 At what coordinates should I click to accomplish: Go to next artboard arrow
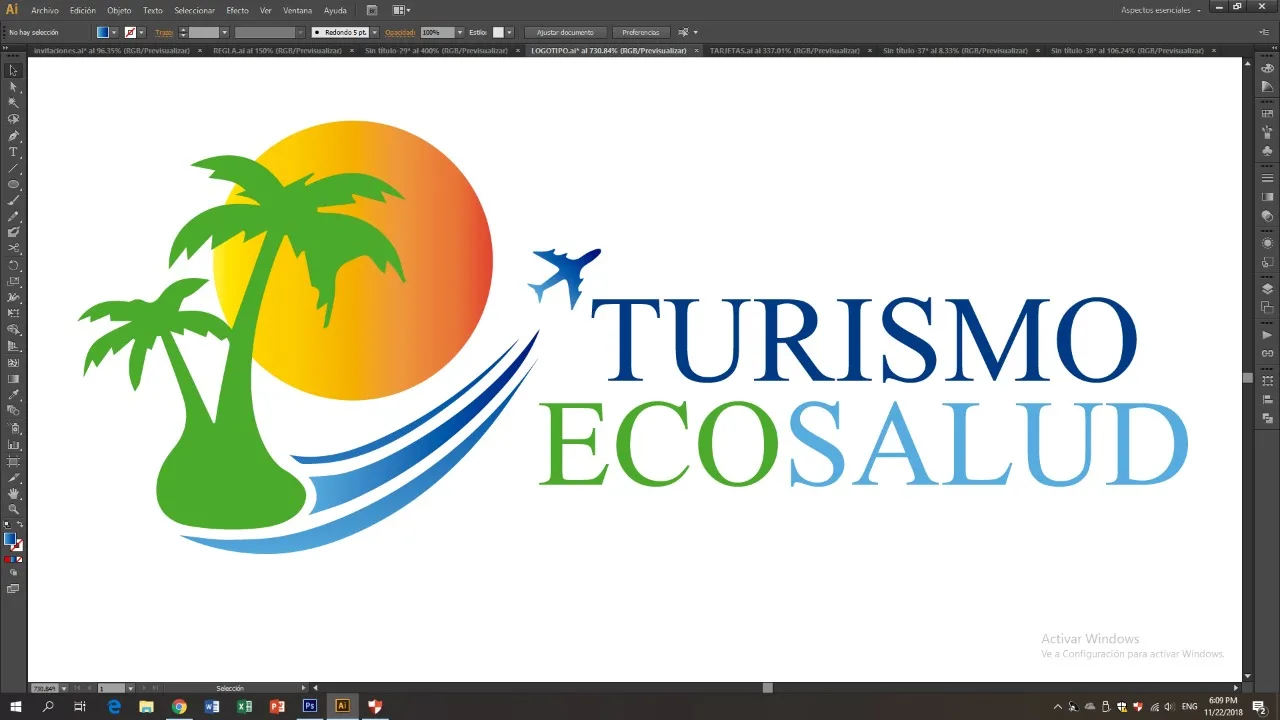coord(144,688)
